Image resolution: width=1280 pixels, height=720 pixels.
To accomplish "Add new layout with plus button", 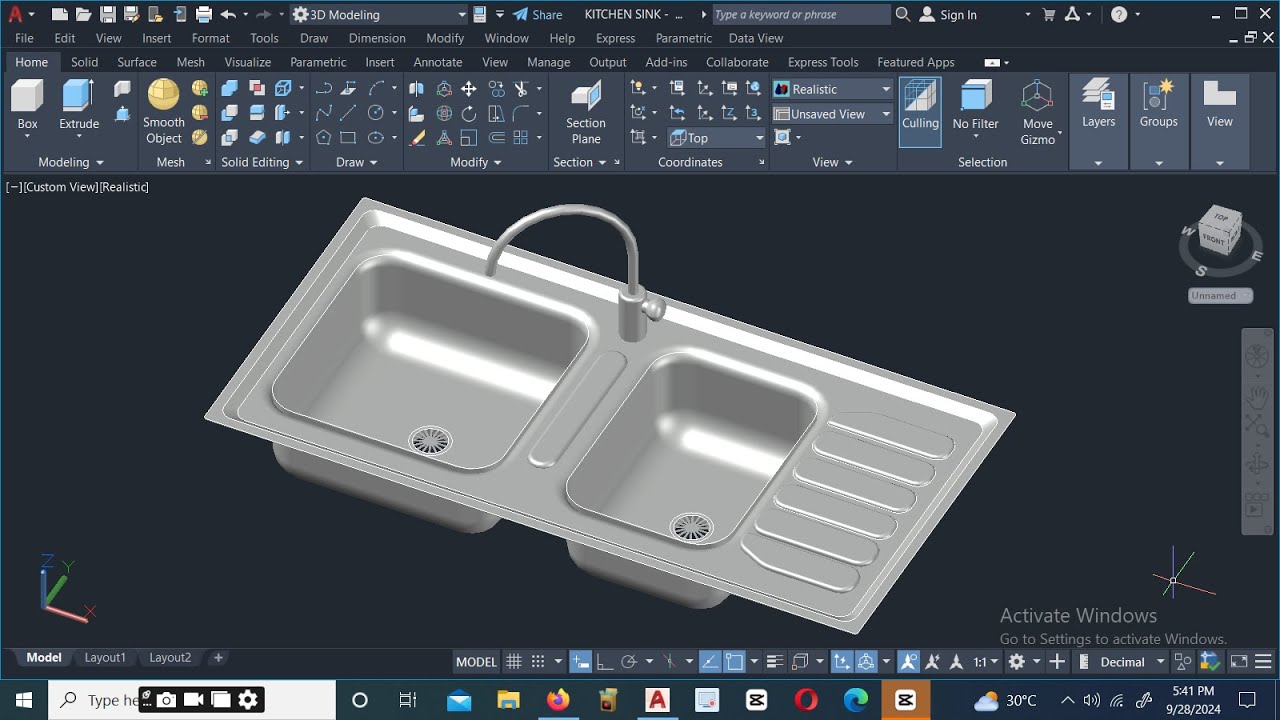I will coord(218,658).
